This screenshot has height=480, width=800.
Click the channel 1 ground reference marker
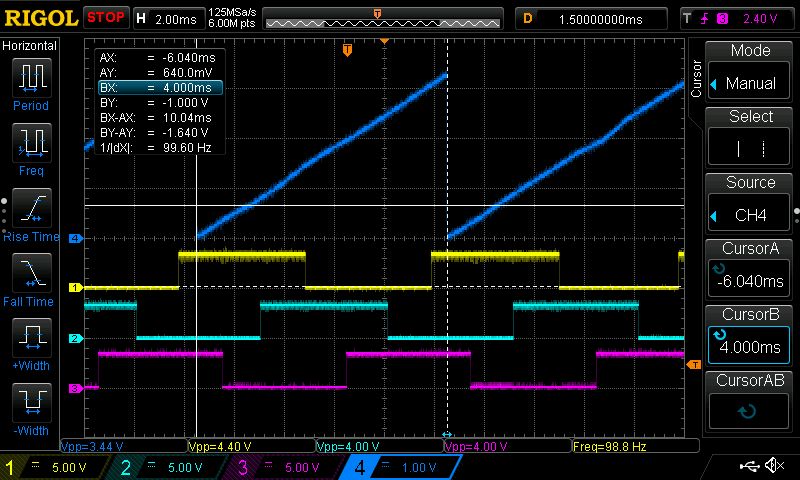tap(76, 288)
